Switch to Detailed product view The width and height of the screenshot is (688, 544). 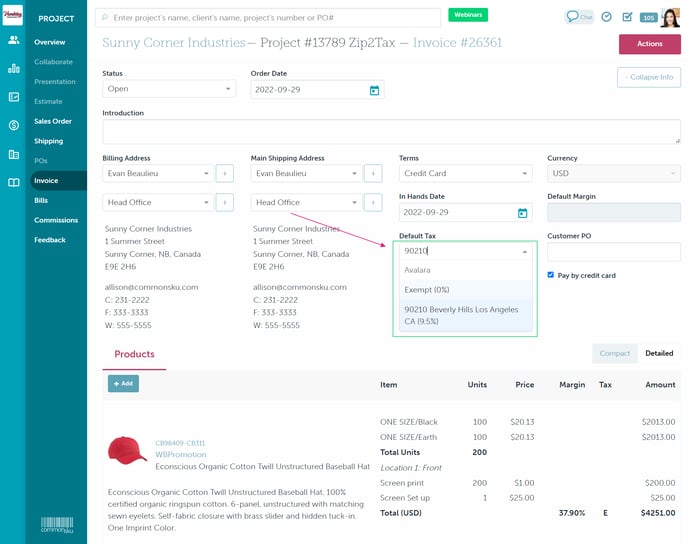pos(658,353)
